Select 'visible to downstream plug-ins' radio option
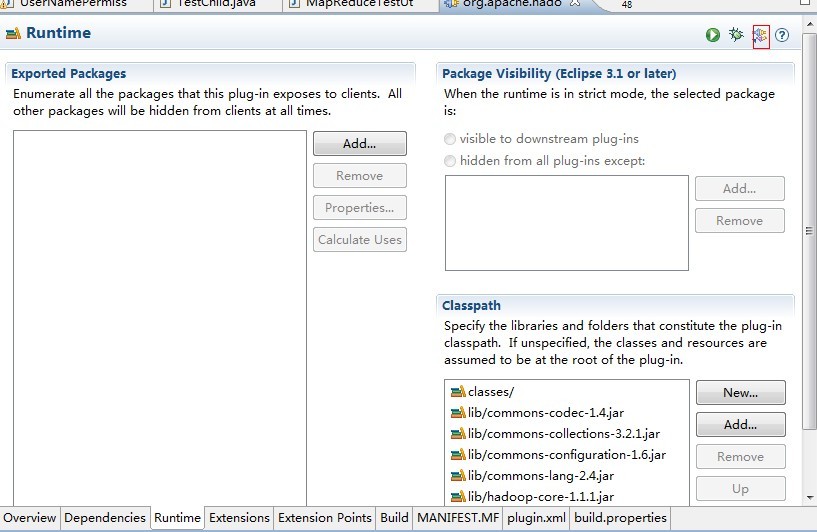The image size is (817, 532). pos(450,139)
